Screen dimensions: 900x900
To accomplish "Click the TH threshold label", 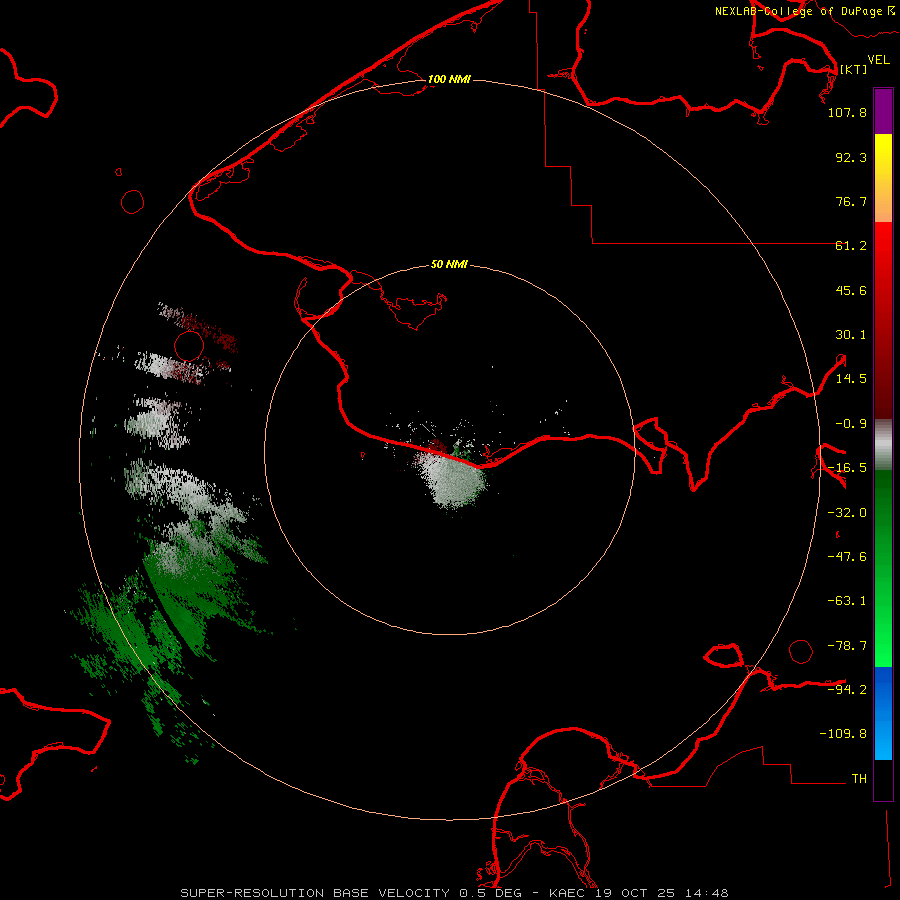I will click(859, 778).
